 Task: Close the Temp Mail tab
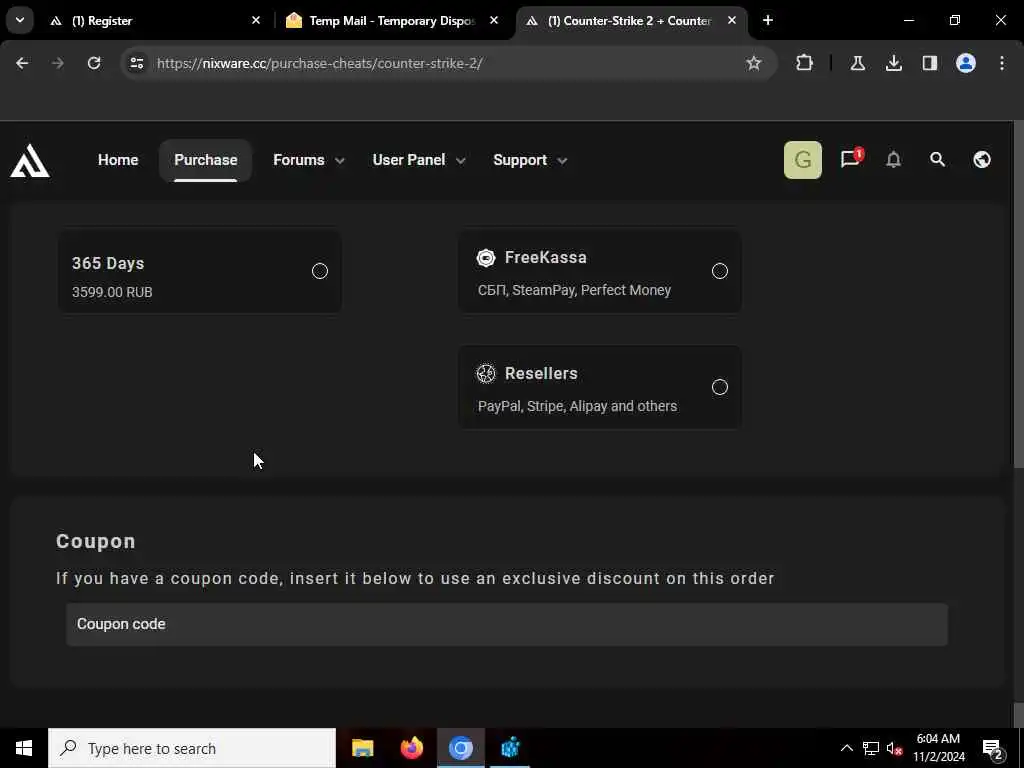pyautogui.click(x=494, y=21)
